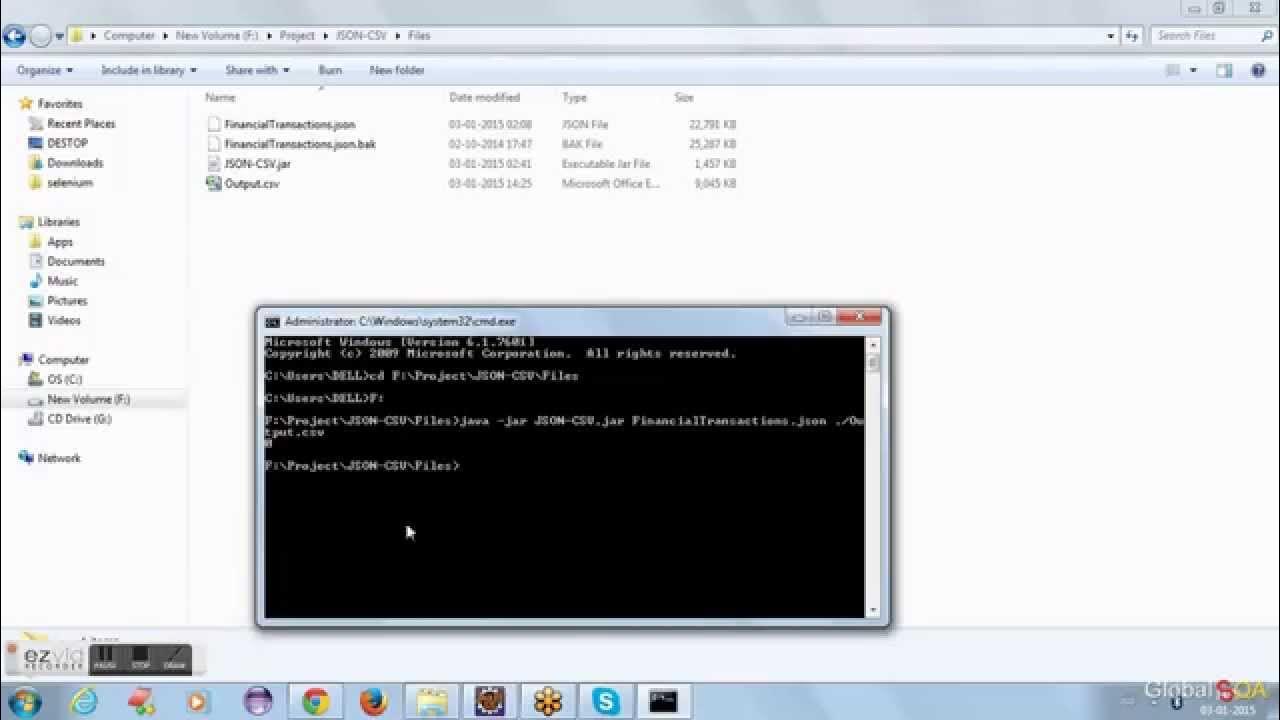Open Google Chrome from the taskbar
The height and width of the screenshot is (720, 1280).
(x=316, y=701)
